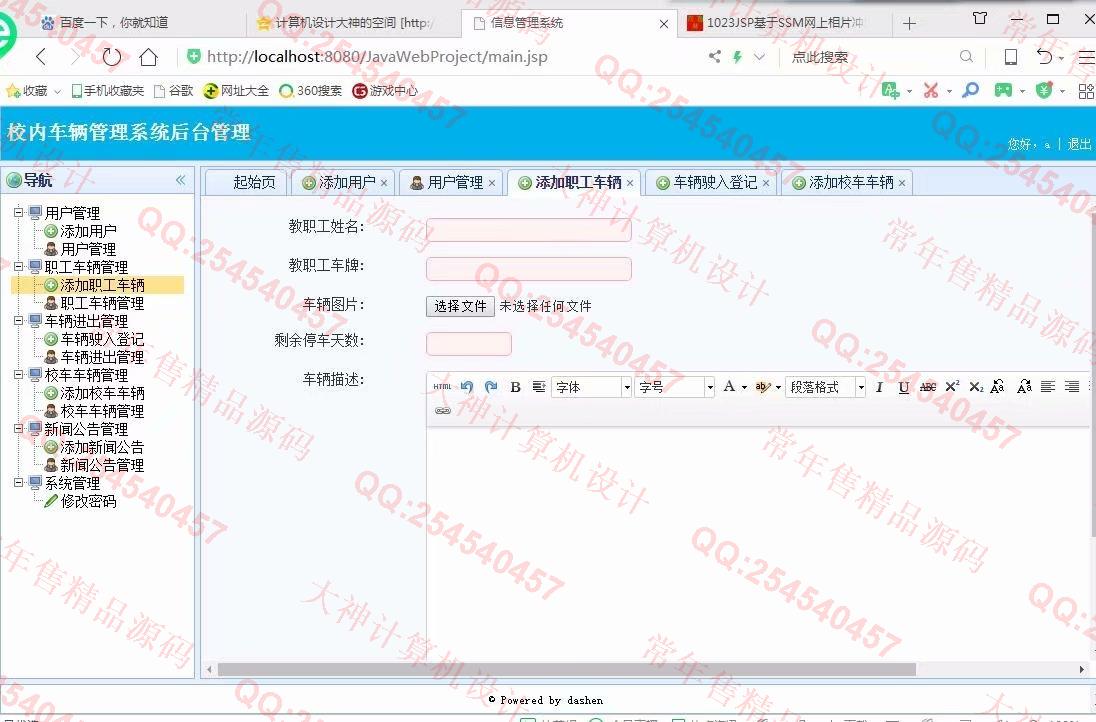Toggle HTML source view in editor
Viewport: 1096px width, 722px height.
point(442,387)
